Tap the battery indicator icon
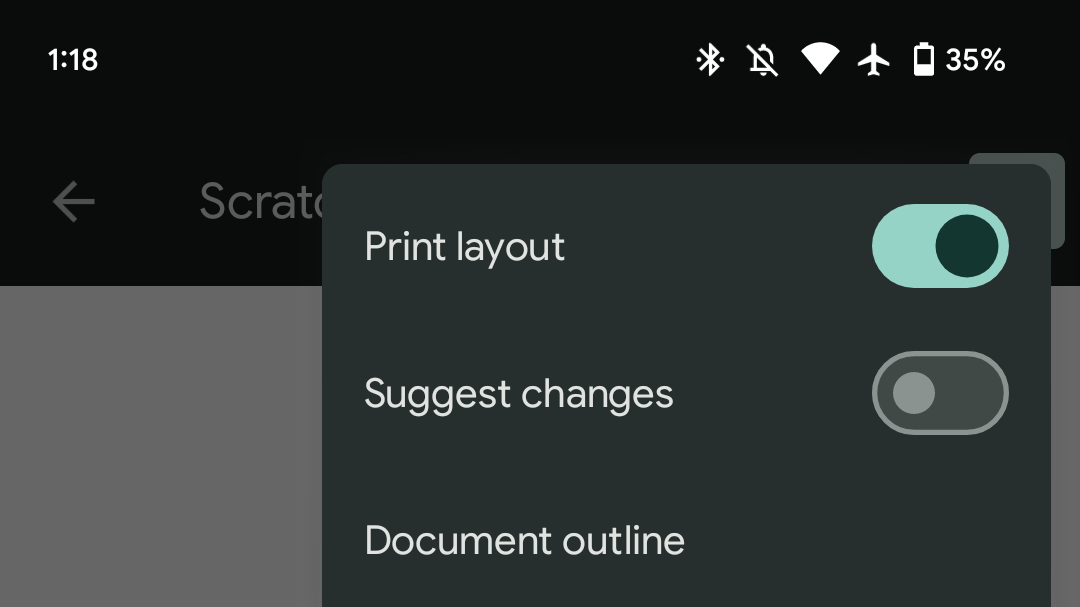The image size is (1080, 607). click(926, 60)
